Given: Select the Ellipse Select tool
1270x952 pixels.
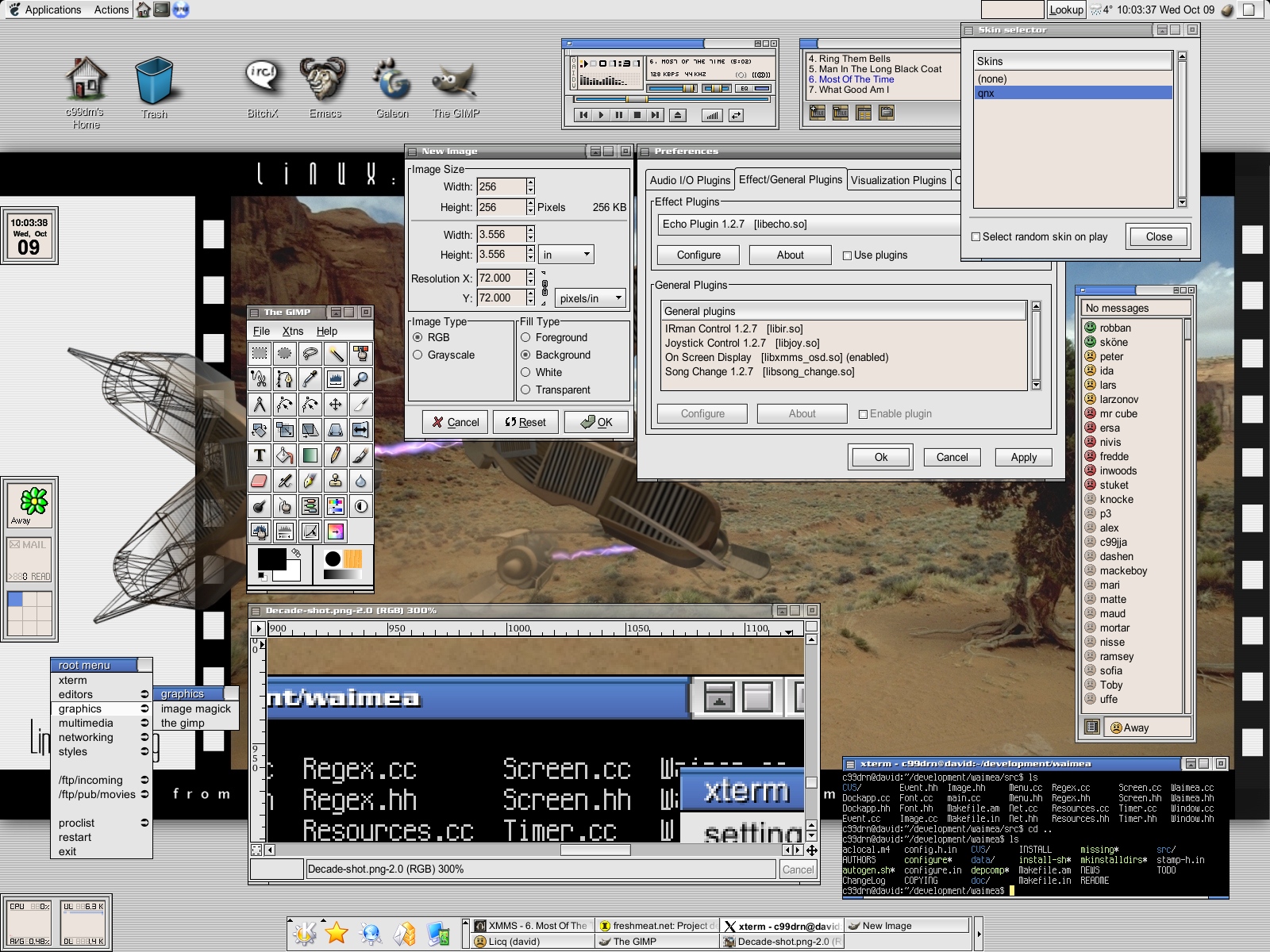Looking at the screenshot, I should click(x=285, y=354).
